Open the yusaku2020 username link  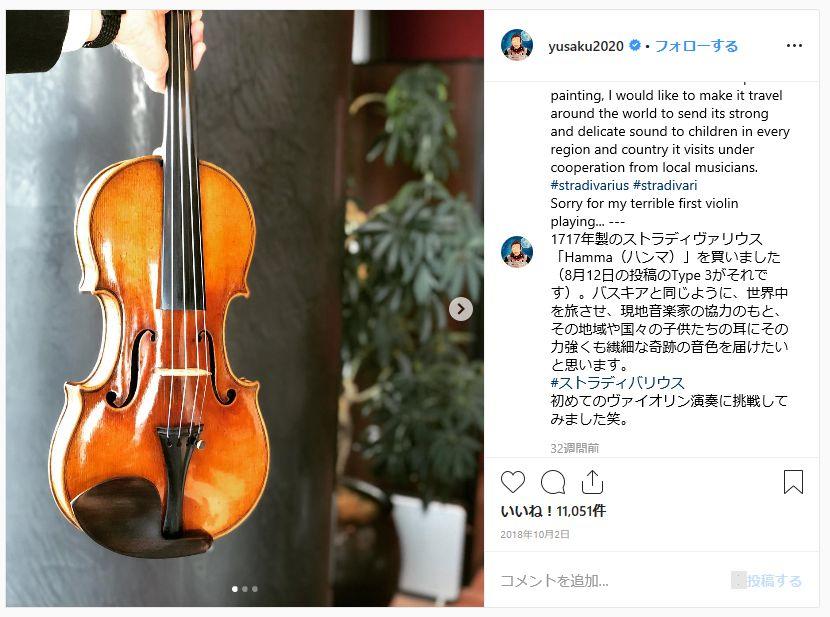[586, 46]
